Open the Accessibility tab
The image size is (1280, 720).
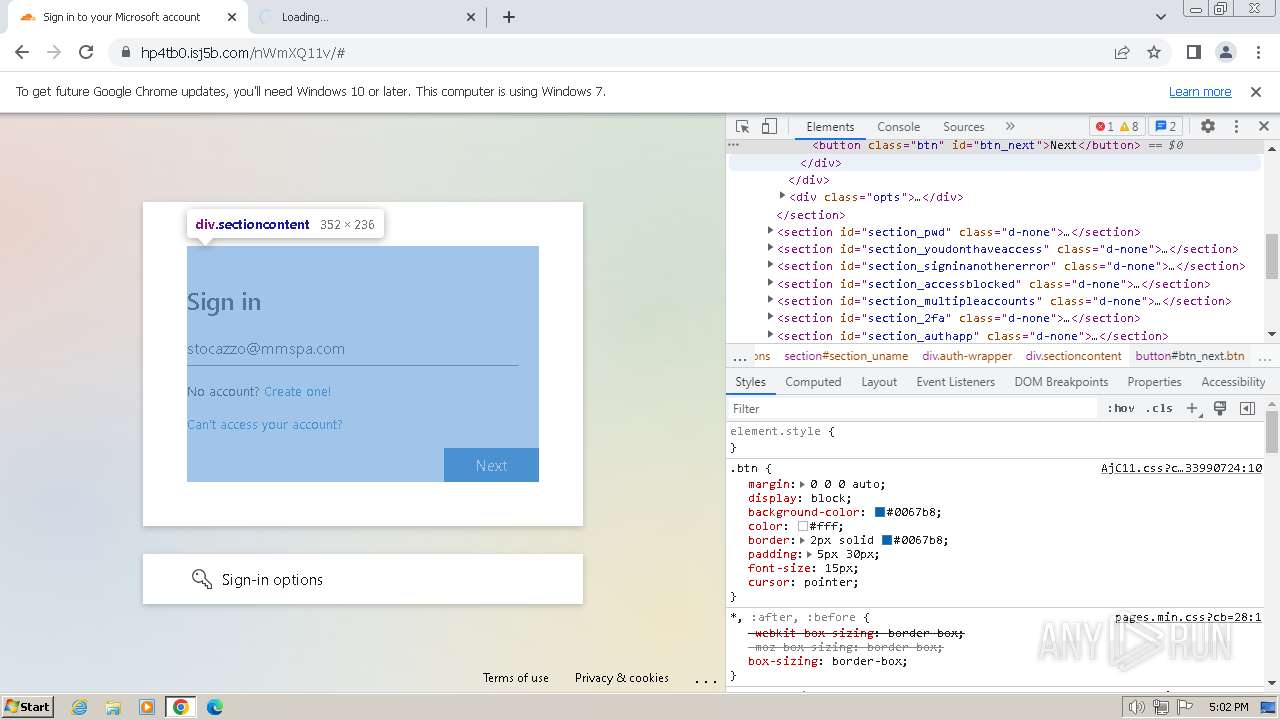[x=1233, y=382]
